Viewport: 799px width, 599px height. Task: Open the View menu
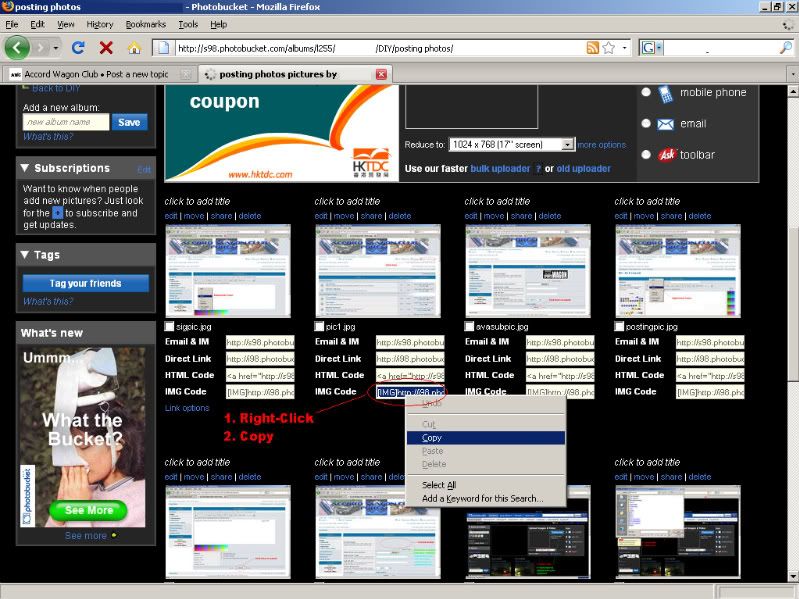(66, 24)
